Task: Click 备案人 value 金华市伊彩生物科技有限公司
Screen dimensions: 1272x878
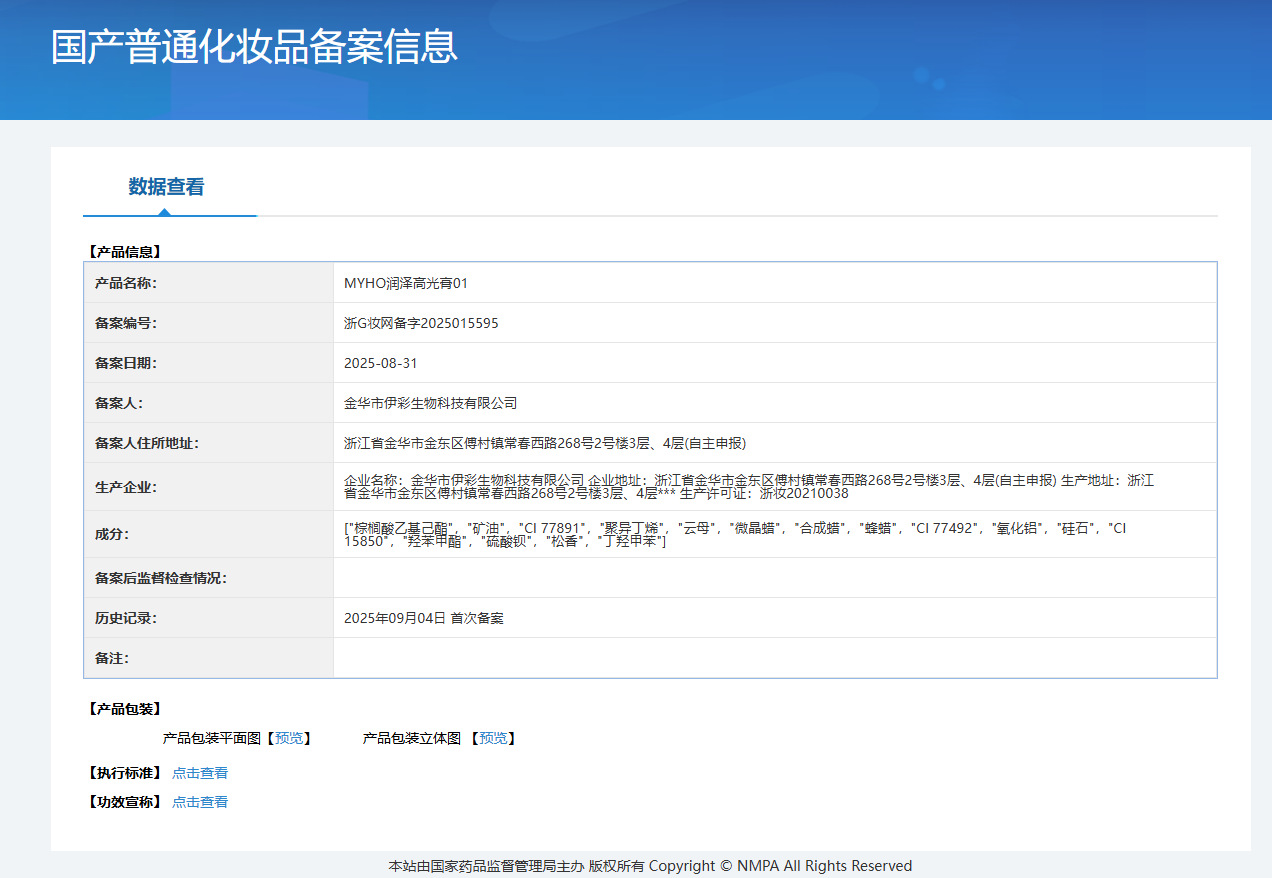Action: coord(431,403)
